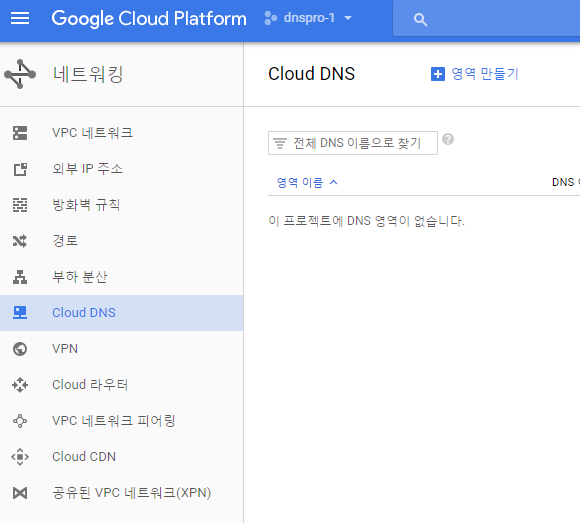Click the Google Cloud Platform logo

coord(149,18)
